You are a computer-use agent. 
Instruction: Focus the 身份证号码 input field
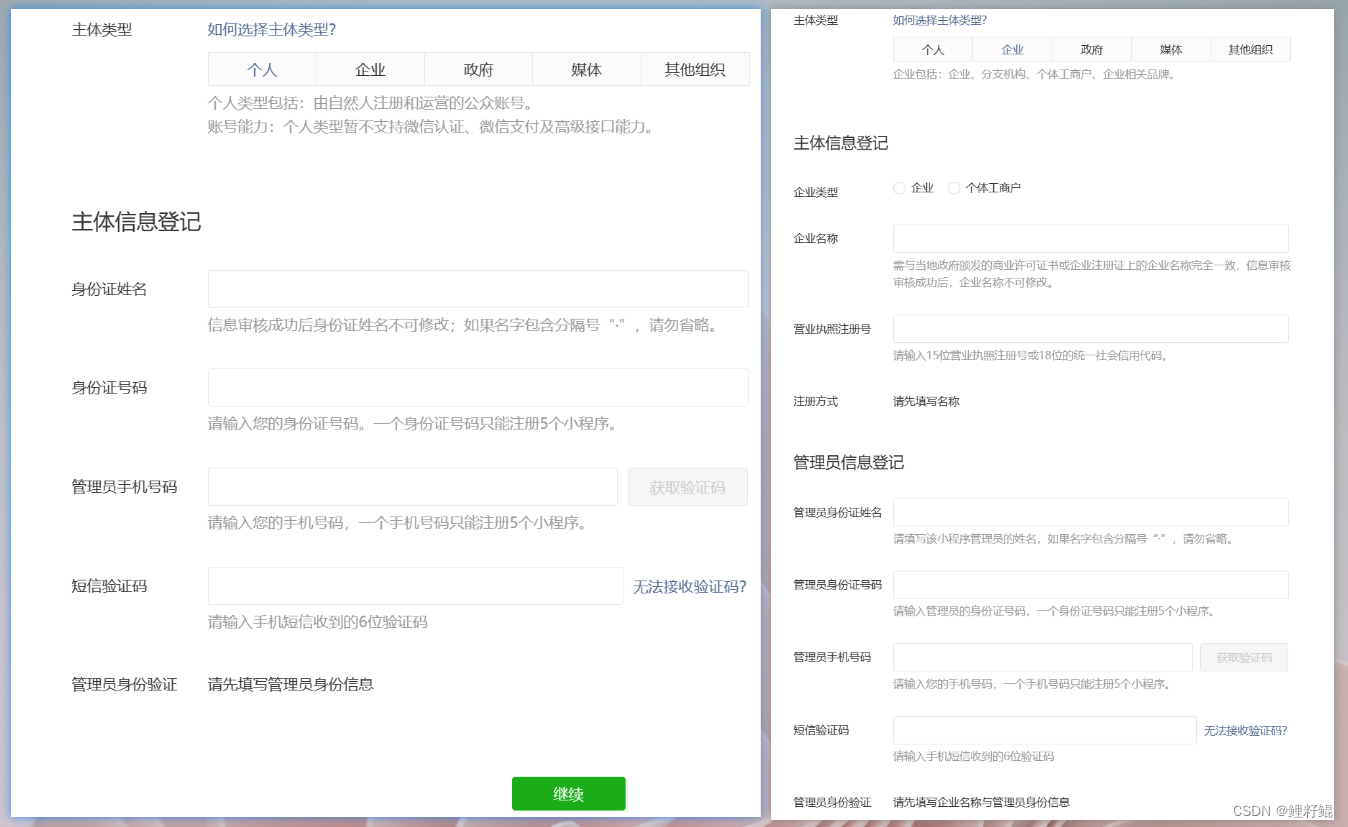pyautogui.click(x=478, y=387)
